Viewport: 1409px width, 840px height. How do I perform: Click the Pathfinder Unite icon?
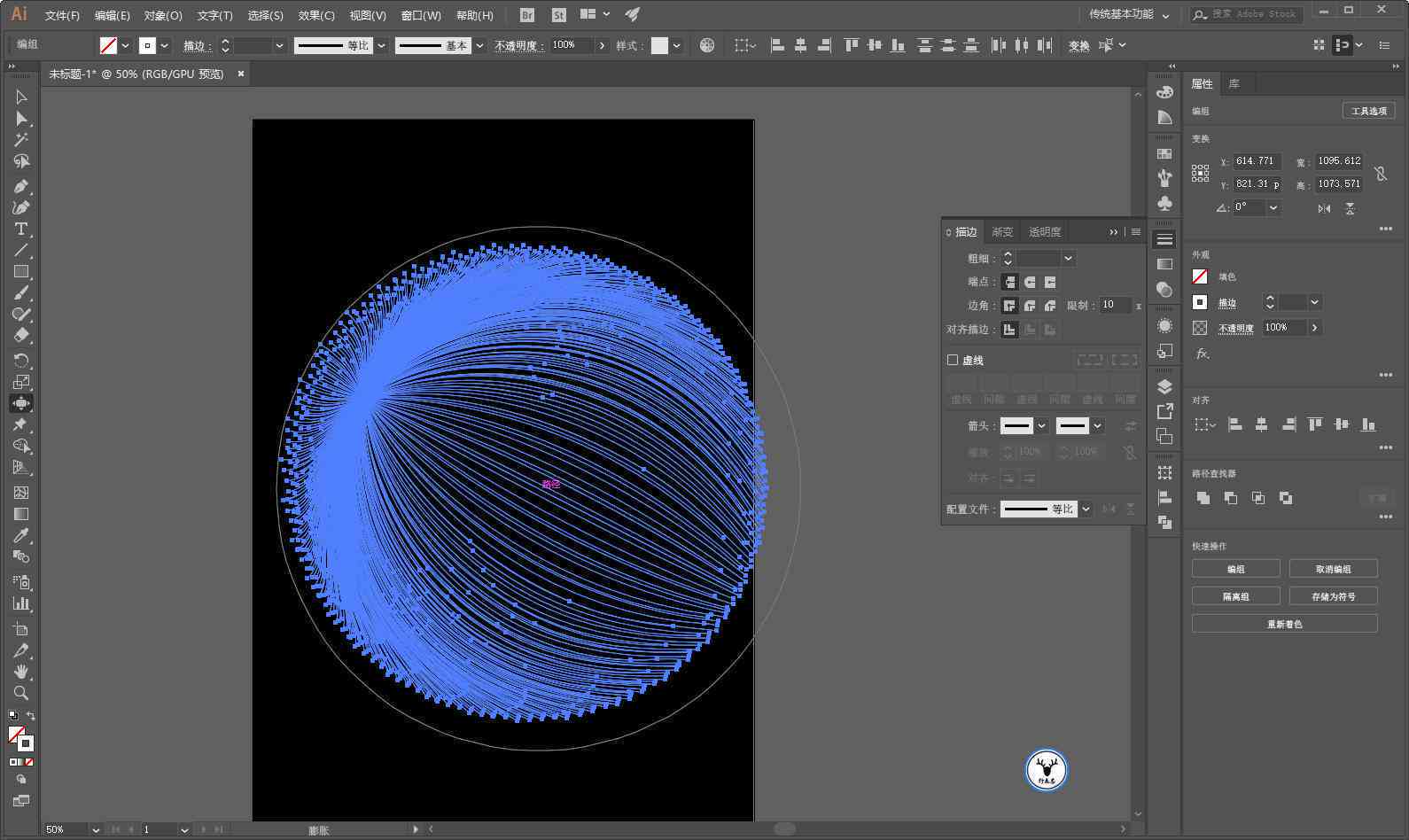click(1203, 498)
